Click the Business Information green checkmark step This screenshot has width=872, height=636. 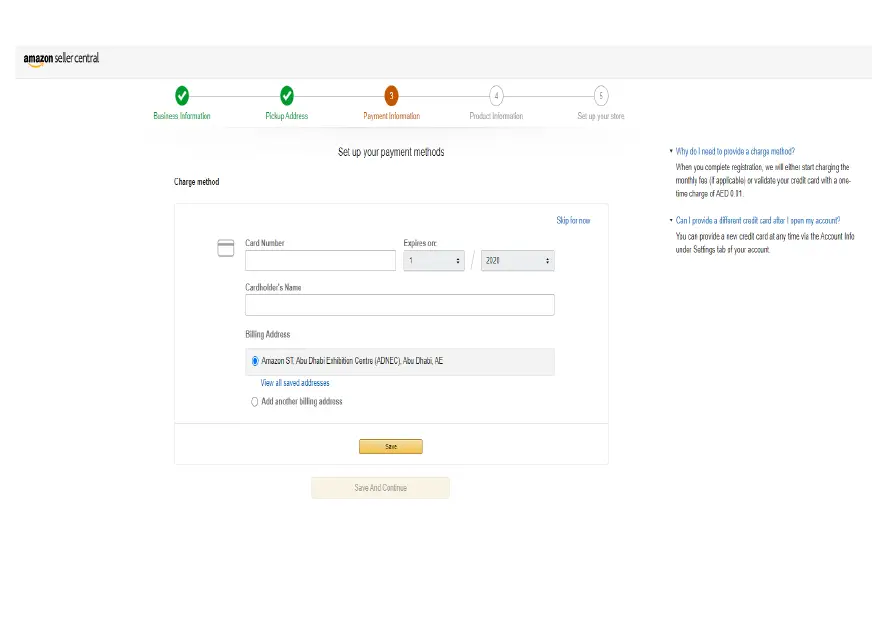point(182,95)
